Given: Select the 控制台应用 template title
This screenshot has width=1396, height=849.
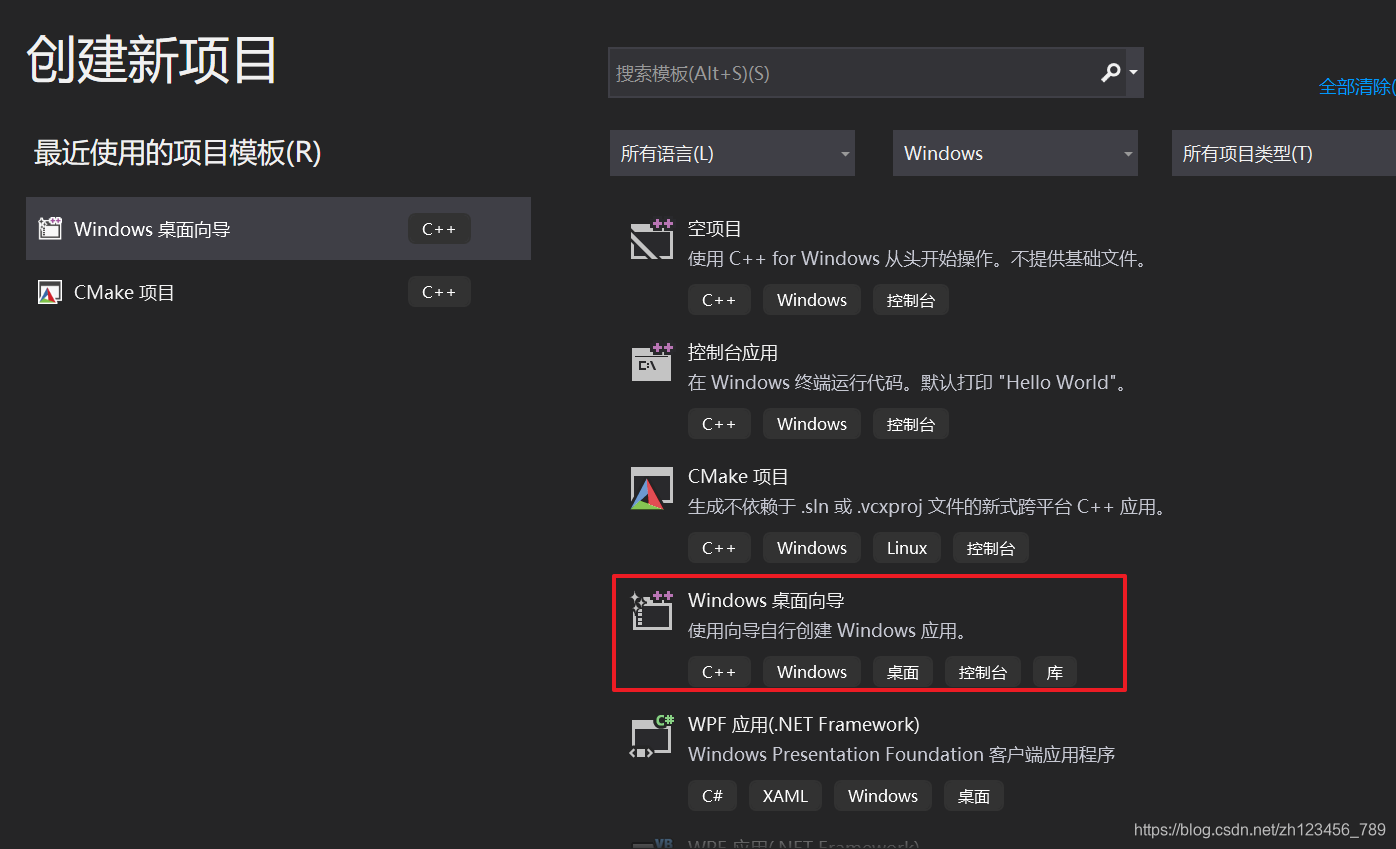Looking at the screenshot, I should [x=732, y=353].
